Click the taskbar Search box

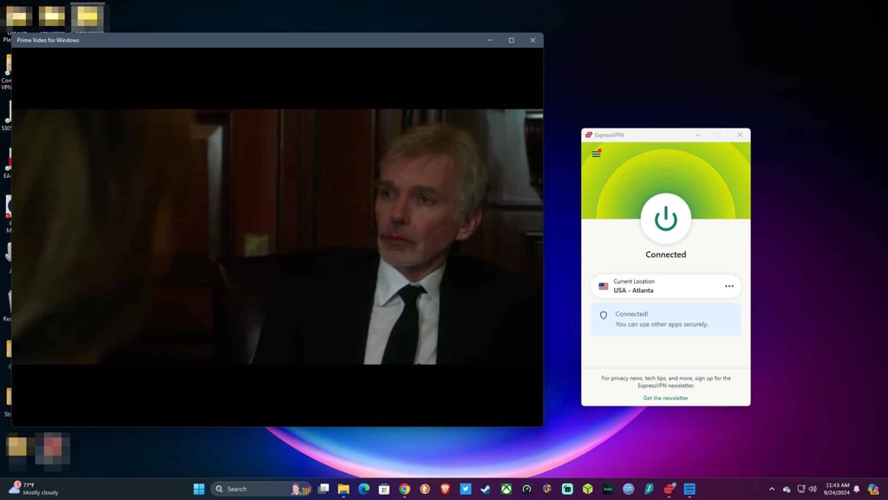250,489
